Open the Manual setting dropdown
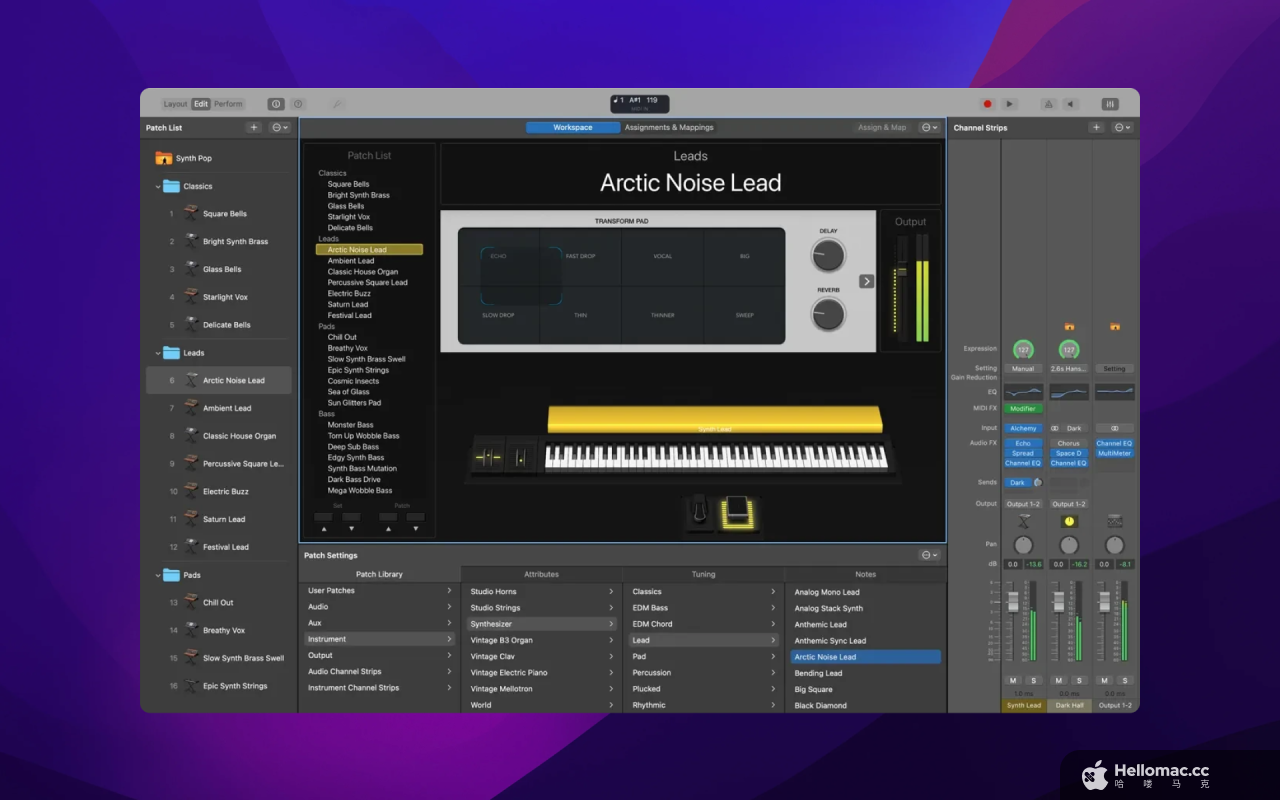This screenshot has width=1280, height=800. click(1023, 368)
